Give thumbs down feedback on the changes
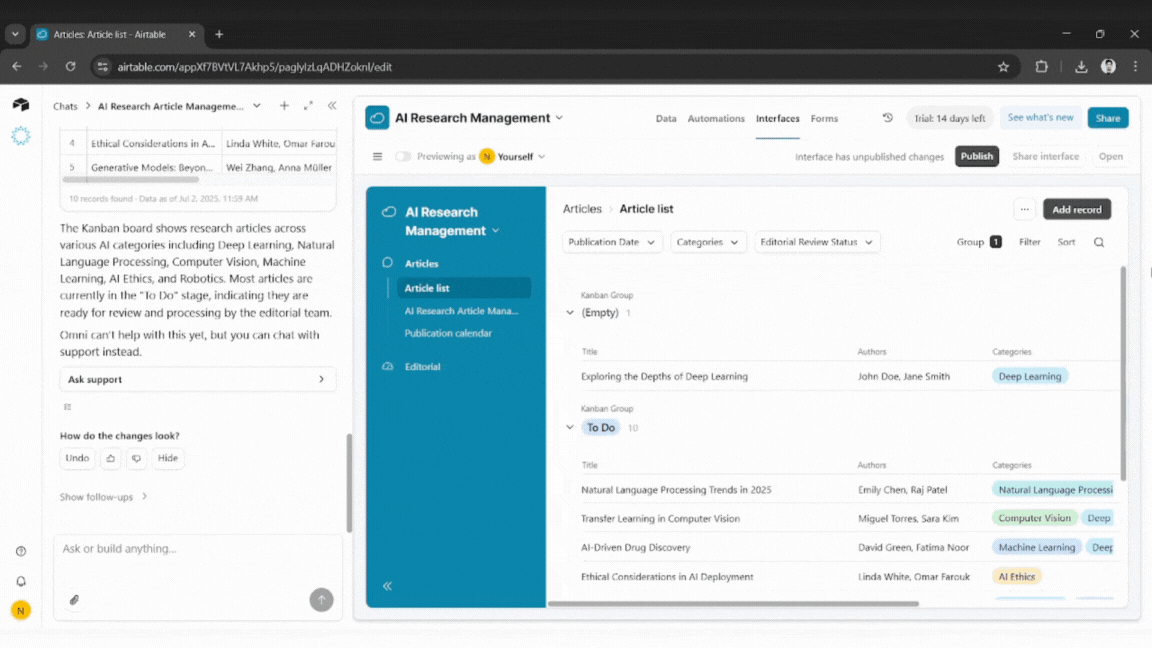 136,458
